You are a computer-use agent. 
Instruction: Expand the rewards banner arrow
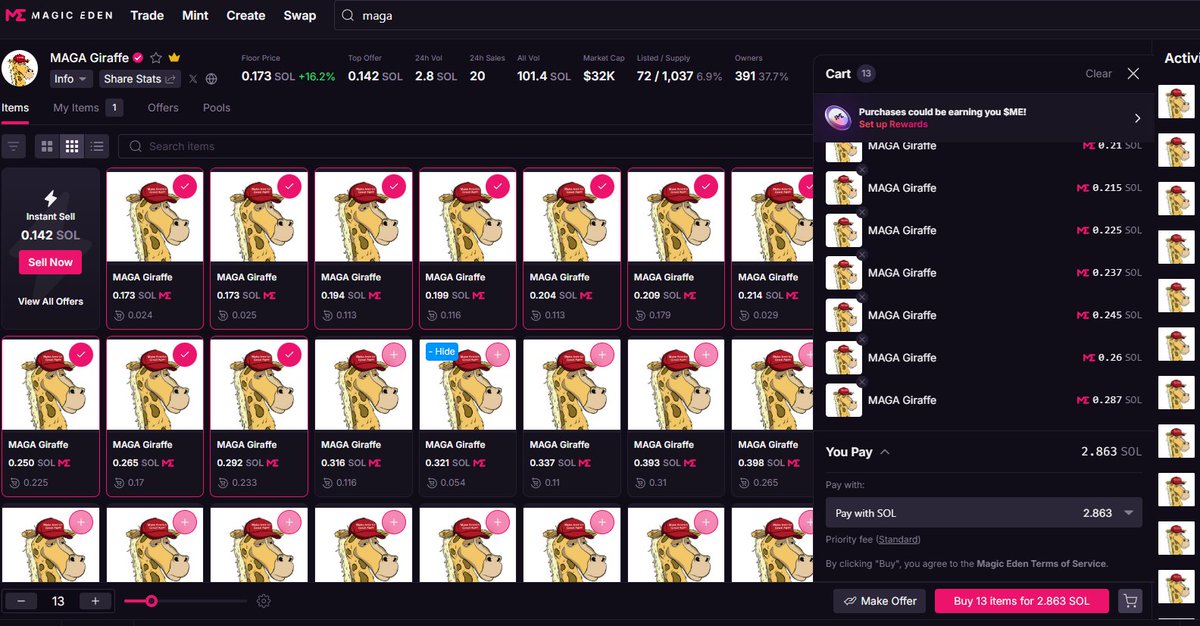click(1137, 118)
